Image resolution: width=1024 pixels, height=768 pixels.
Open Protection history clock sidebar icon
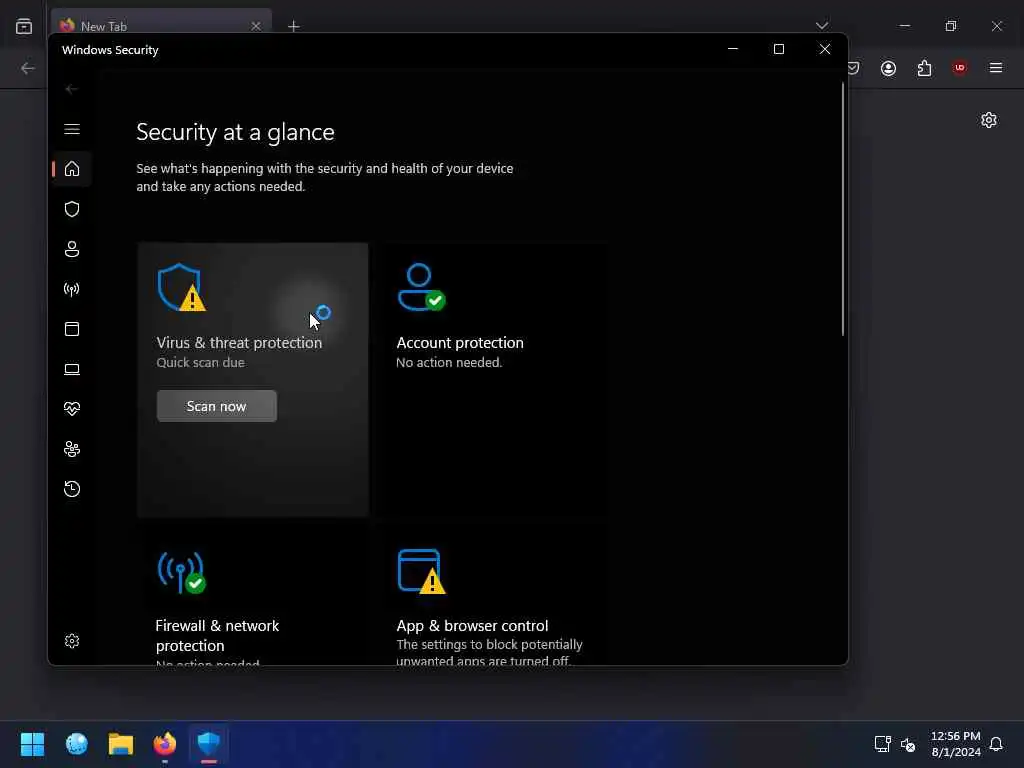coord(72,488)
